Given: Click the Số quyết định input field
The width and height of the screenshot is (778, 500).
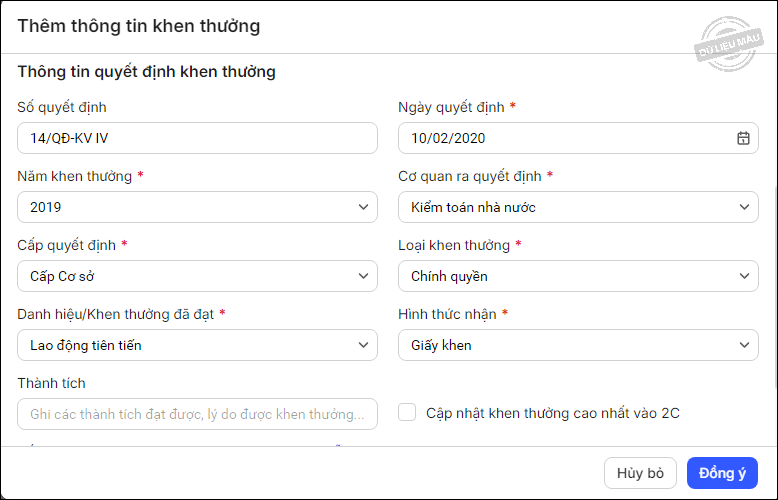Looking at the screenshot, I should pos(197,138).
